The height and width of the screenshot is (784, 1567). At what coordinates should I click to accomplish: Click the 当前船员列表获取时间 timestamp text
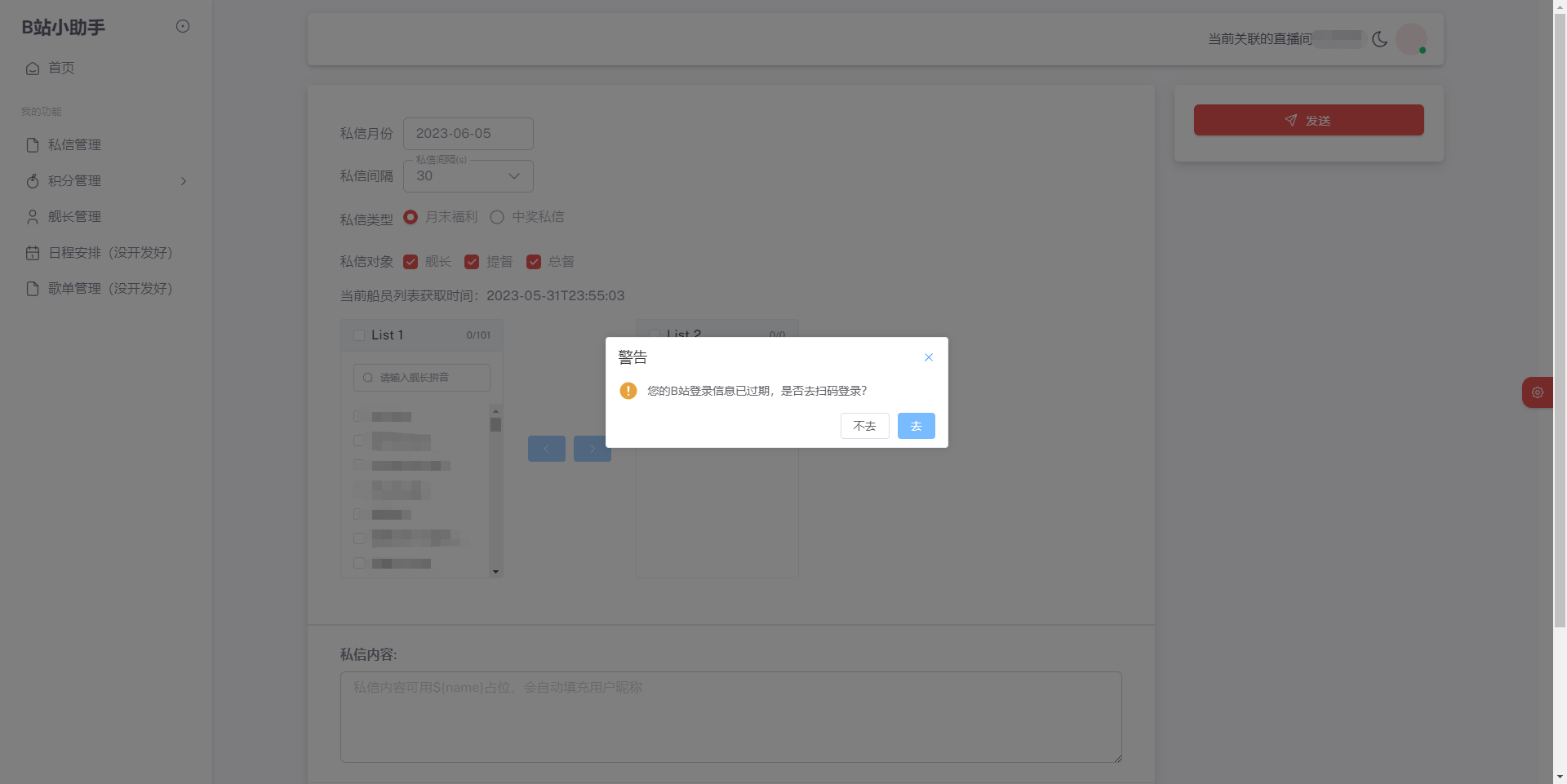click(482, 295)
